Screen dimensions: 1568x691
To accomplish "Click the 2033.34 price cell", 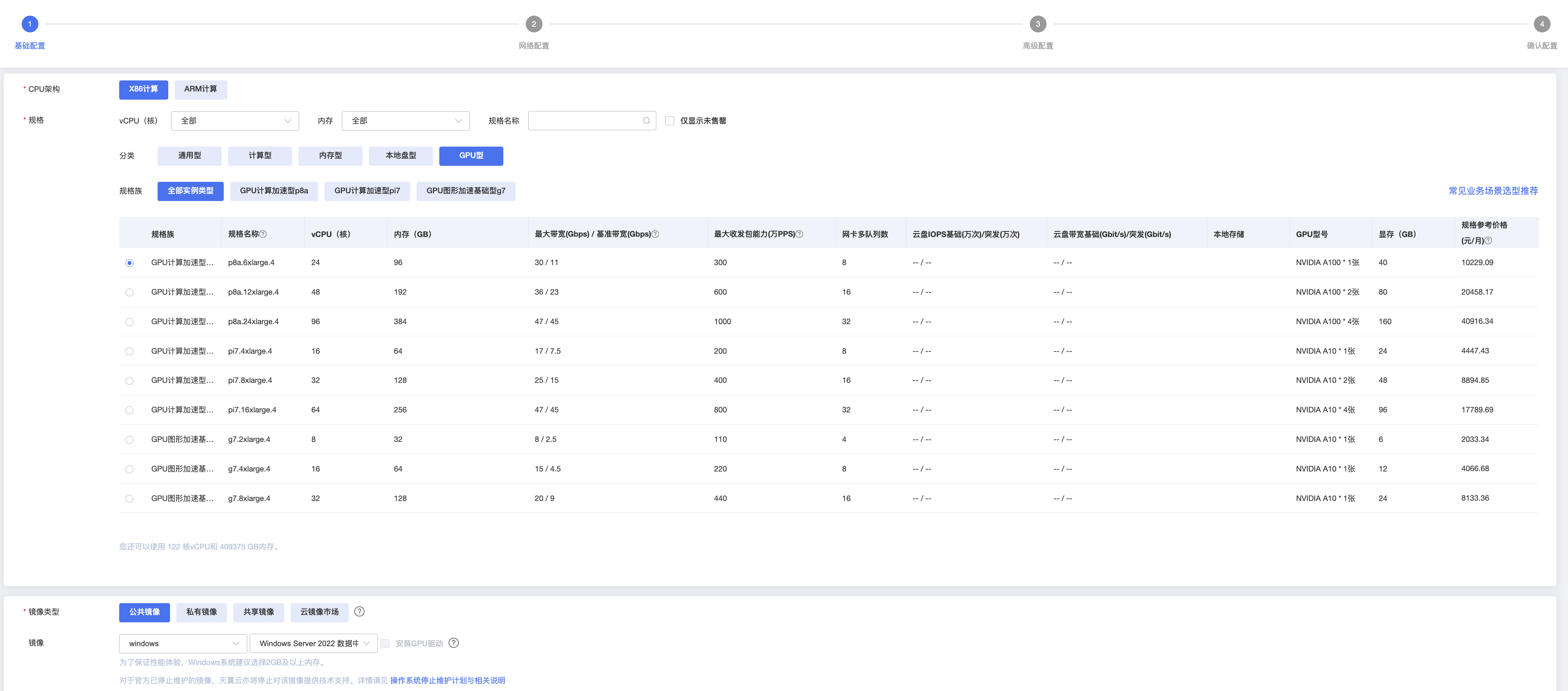I will (x=1475, y=439).
